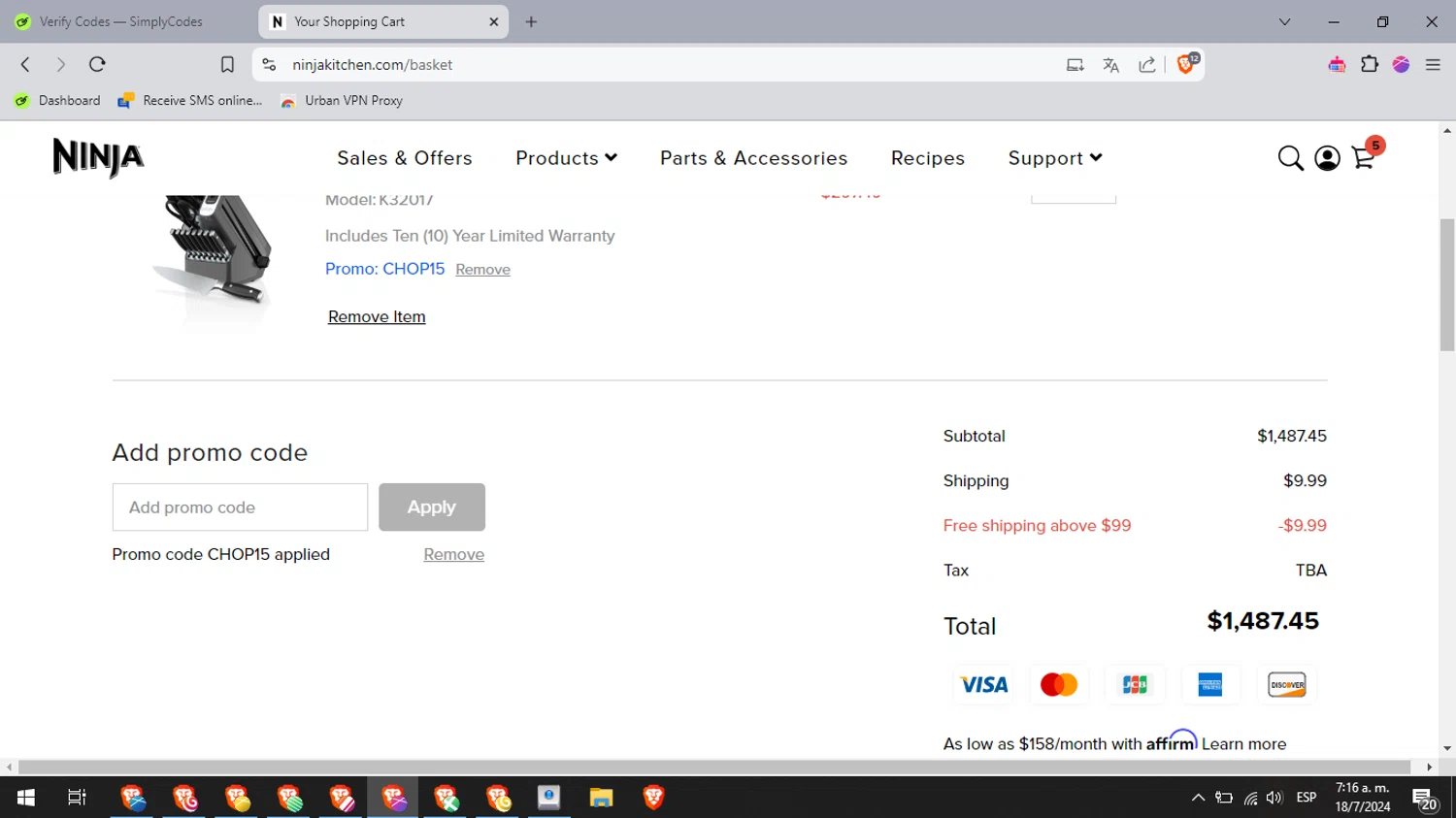Click the translate page icon in address bar

click(1110, 65)
